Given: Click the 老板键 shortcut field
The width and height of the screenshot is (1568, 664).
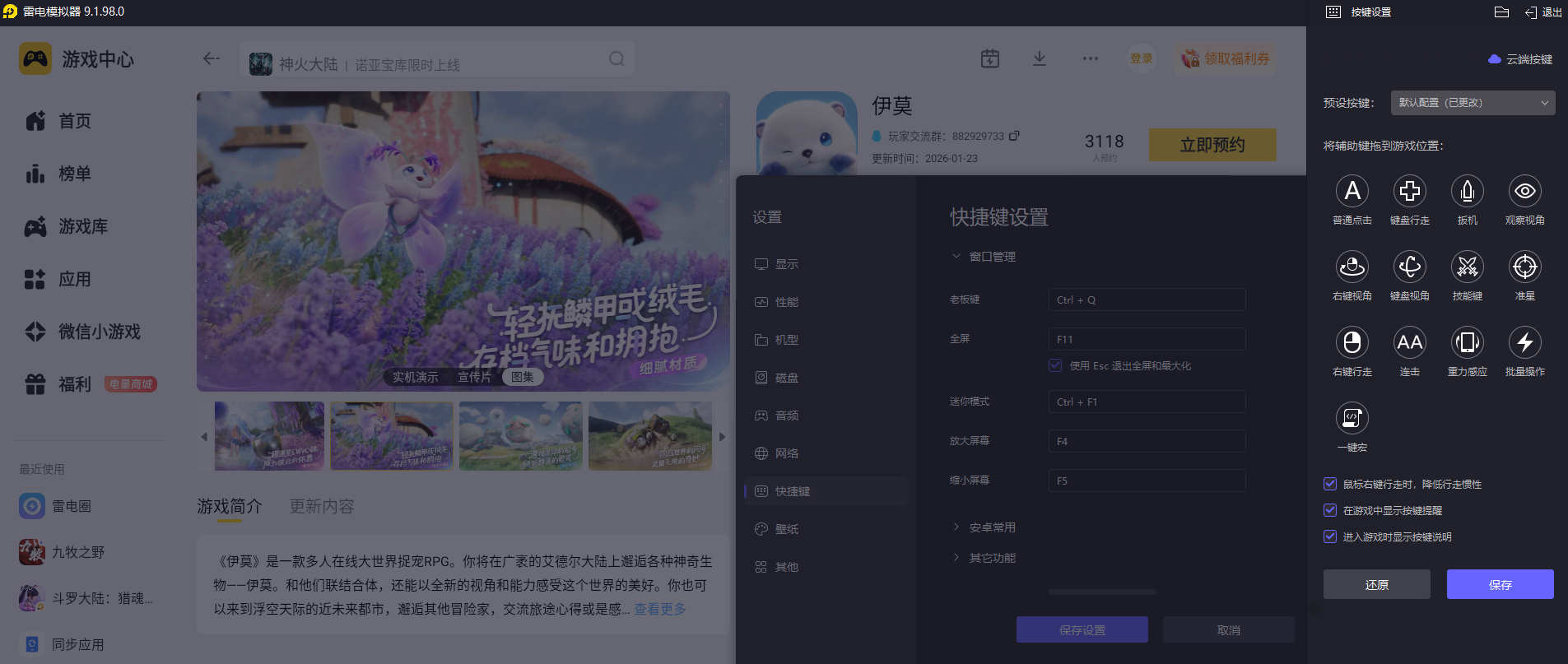Looking at the screenshot, I should (1147, 299).
